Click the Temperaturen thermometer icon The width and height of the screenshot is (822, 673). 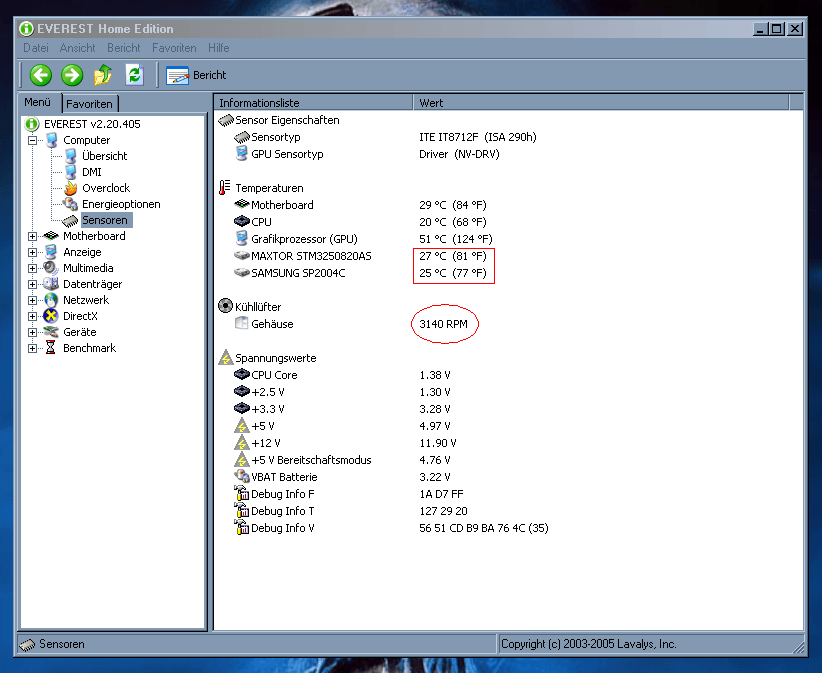point(225,188)
